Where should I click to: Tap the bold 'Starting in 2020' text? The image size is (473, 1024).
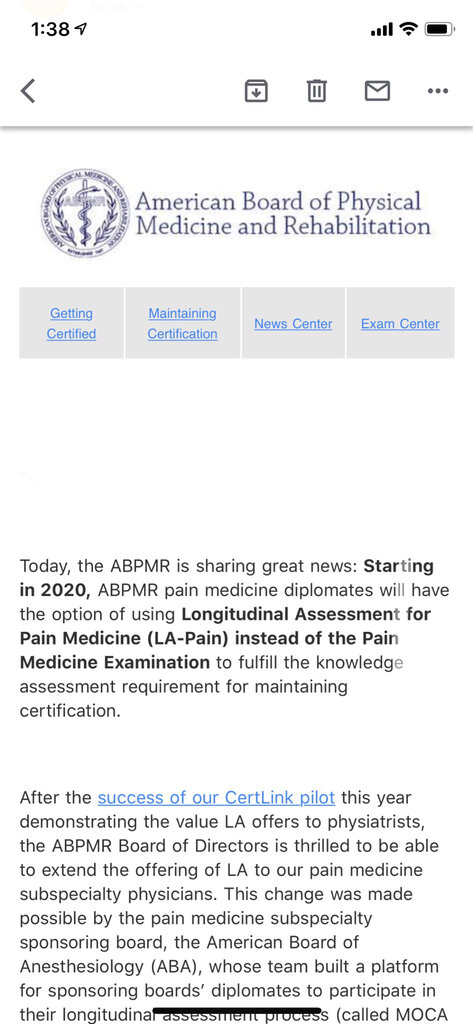coord(226,578)
